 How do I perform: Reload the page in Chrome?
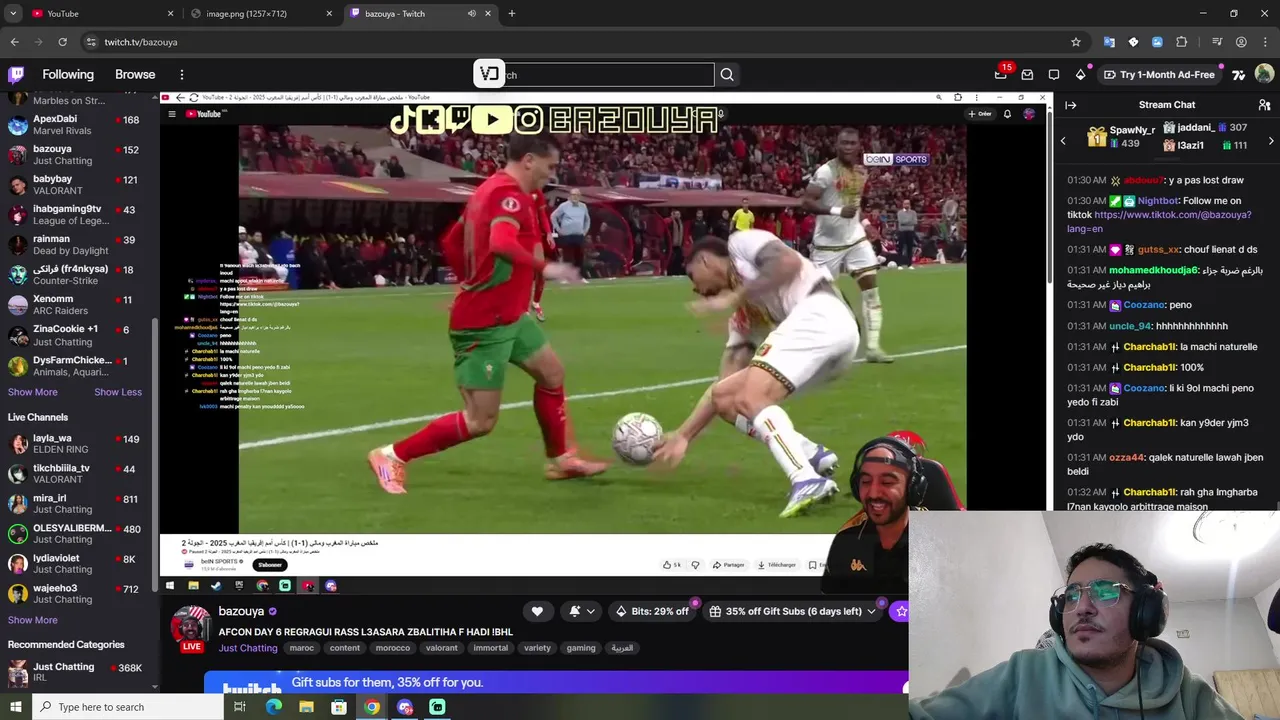pos(62,42)
